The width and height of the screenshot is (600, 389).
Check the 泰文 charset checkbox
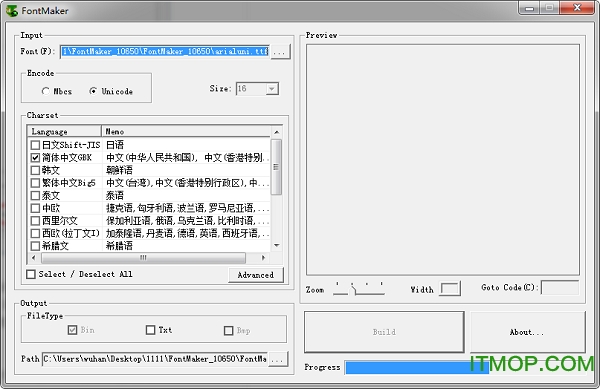point(35,195)
